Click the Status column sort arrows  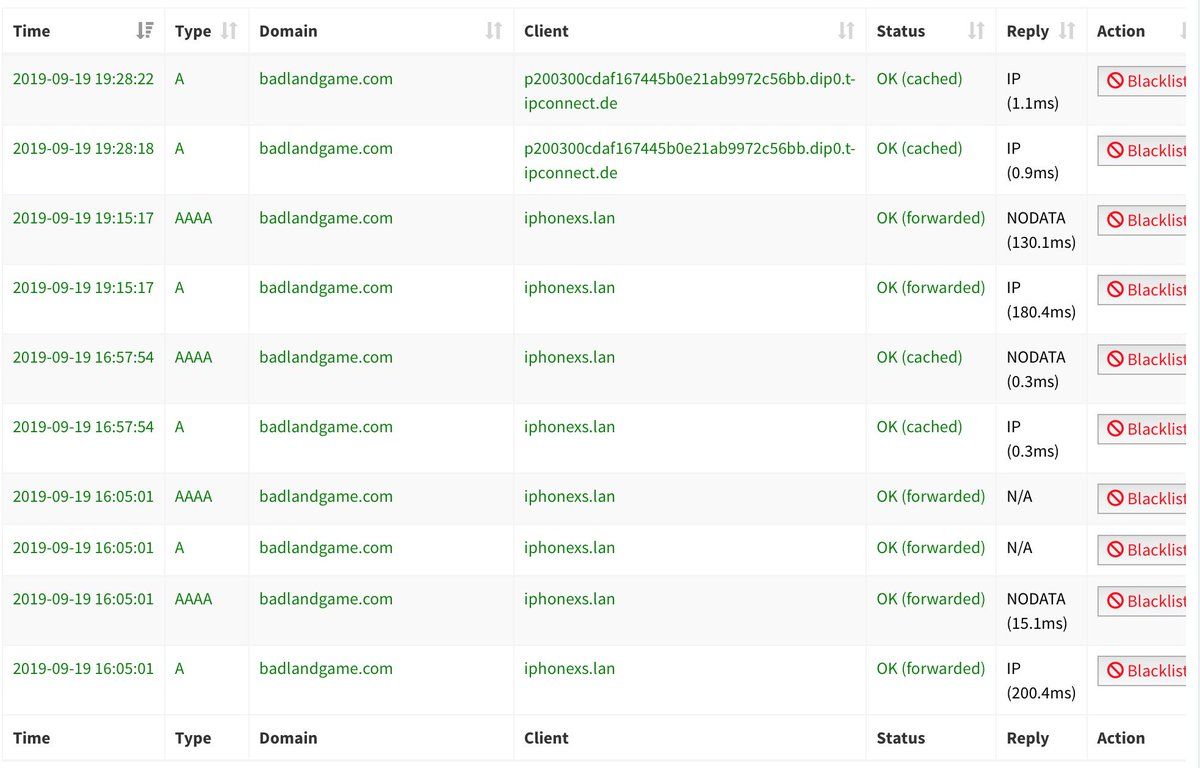click(x=976, y=31)
